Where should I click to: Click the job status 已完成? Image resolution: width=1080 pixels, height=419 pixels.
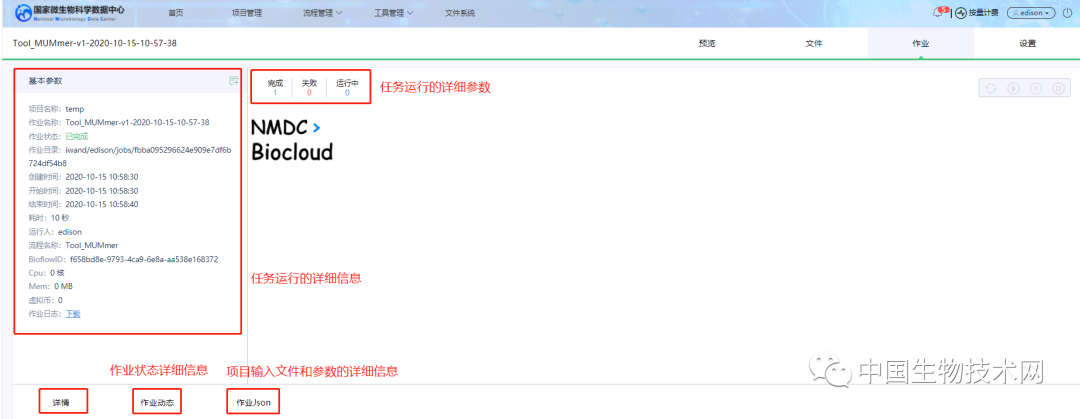(x=76, y=136)
